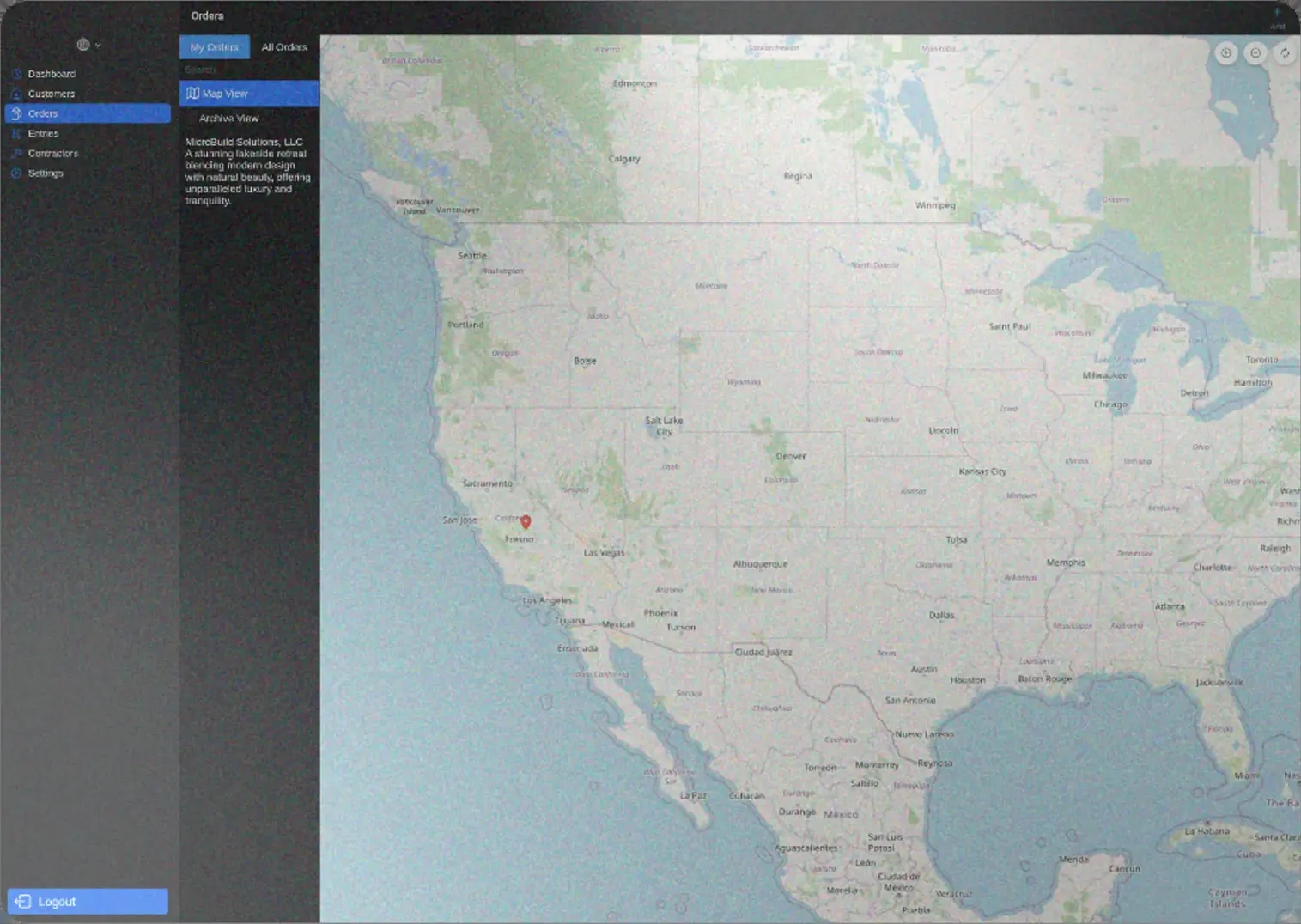
Task: Refresh the map view
Action: (x=1285, y=53)
